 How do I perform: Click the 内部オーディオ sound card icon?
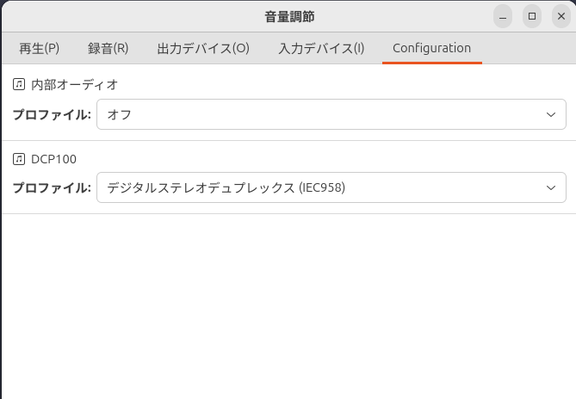coord(19,84)
